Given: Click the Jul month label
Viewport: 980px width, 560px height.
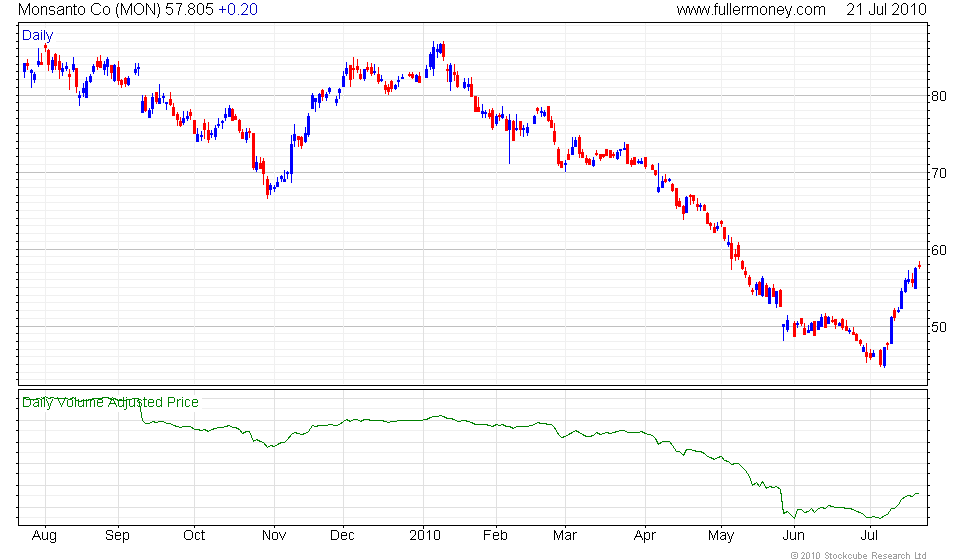Looking at the screenshot, I should (x=869, y=536).
